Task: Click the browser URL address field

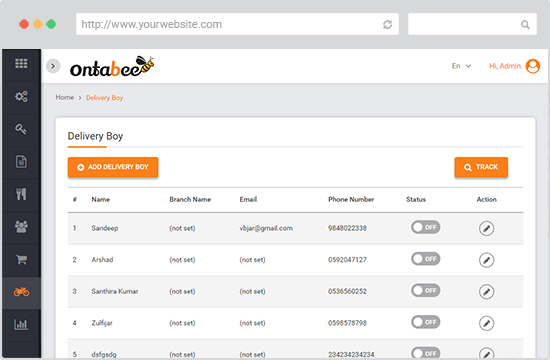Action: 237,24
